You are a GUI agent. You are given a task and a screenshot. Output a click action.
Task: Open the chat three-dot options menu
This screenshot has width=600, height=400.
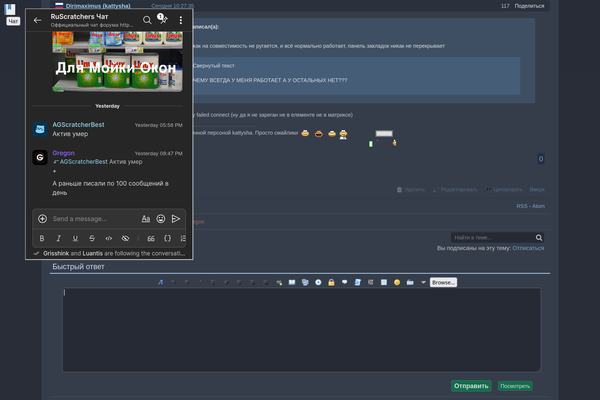180,20
